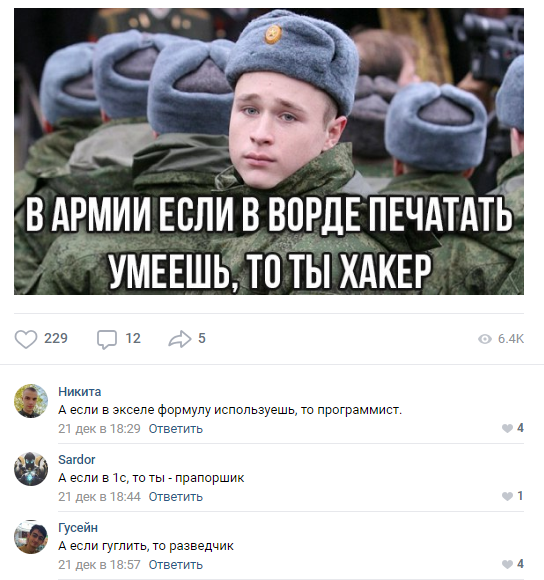Like the post with the heart icon

26,339
